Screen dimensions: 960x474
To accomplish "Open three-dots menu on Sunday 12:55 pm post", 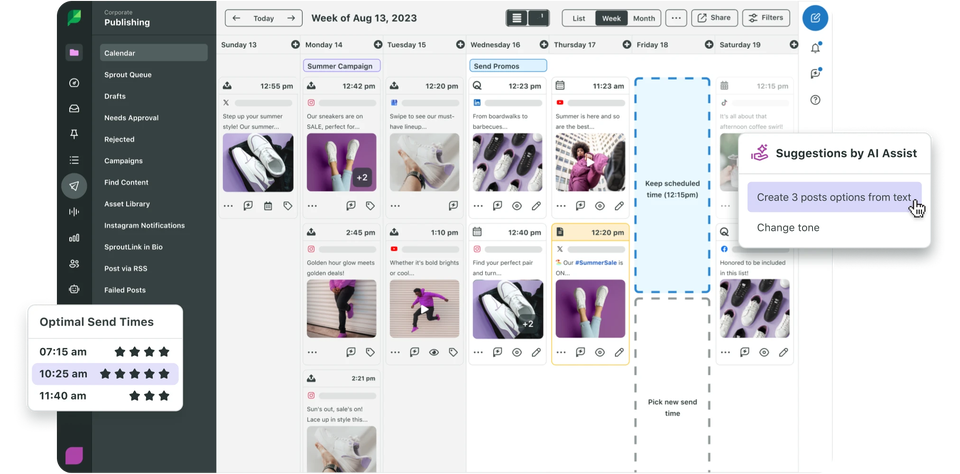I will coord(229,206).
